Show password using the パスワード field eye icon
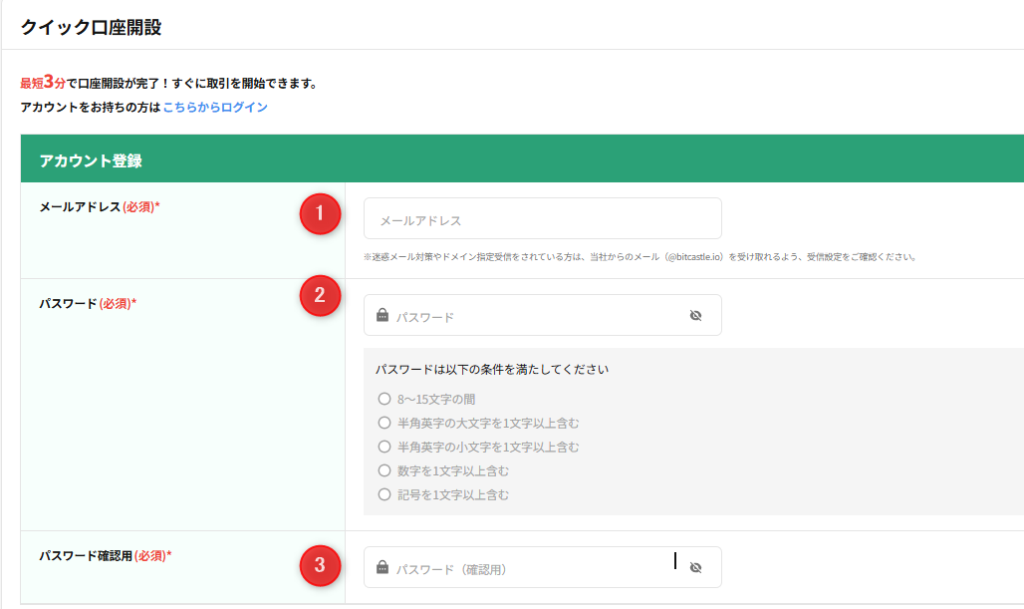1024x609 pixels. coord(696,316)
